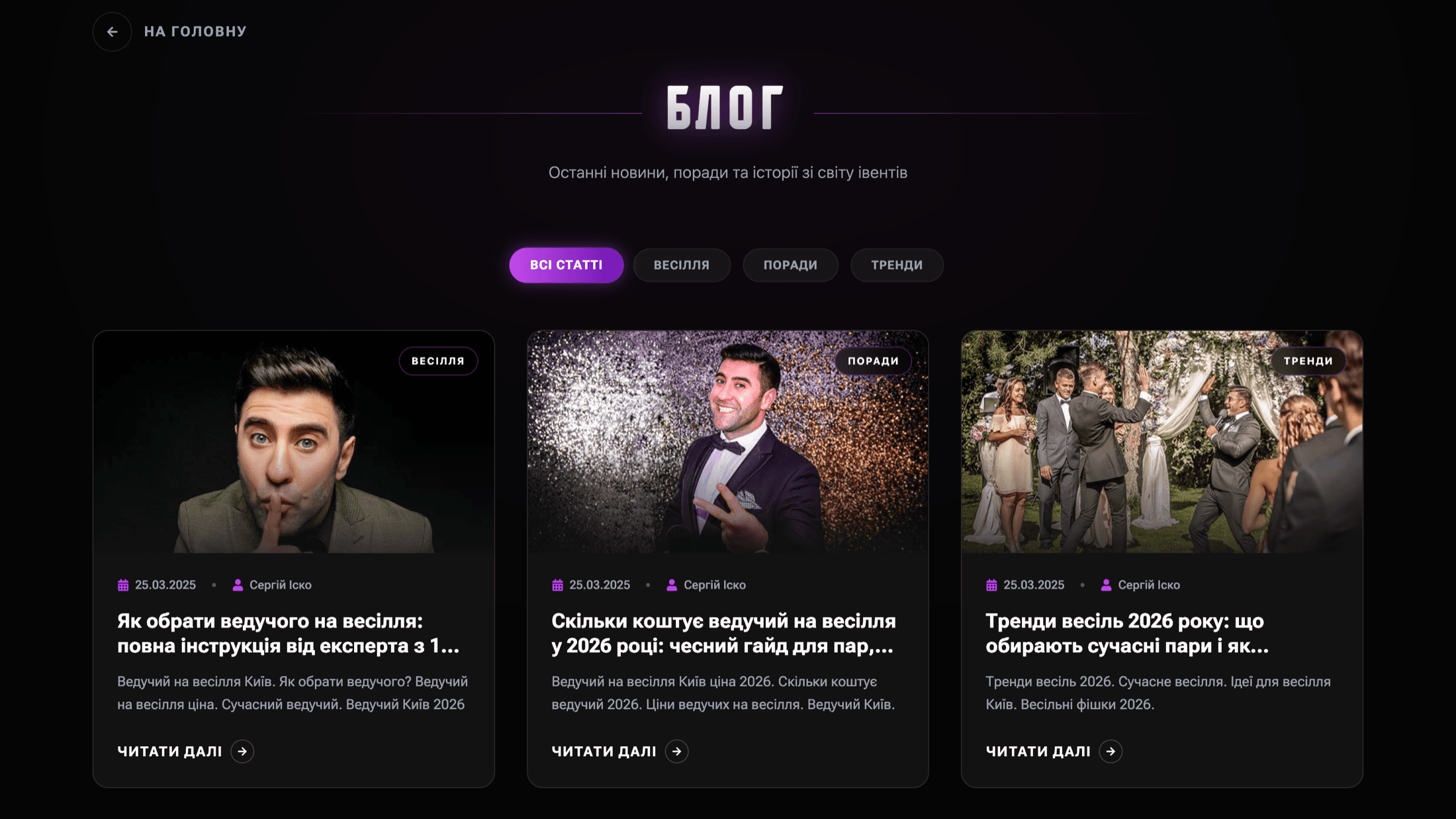Click the arrow icon beside ЧИТАТИ ДАЛІ on middle card
This screenshot has height=819, width=1456.
[676, 751]
